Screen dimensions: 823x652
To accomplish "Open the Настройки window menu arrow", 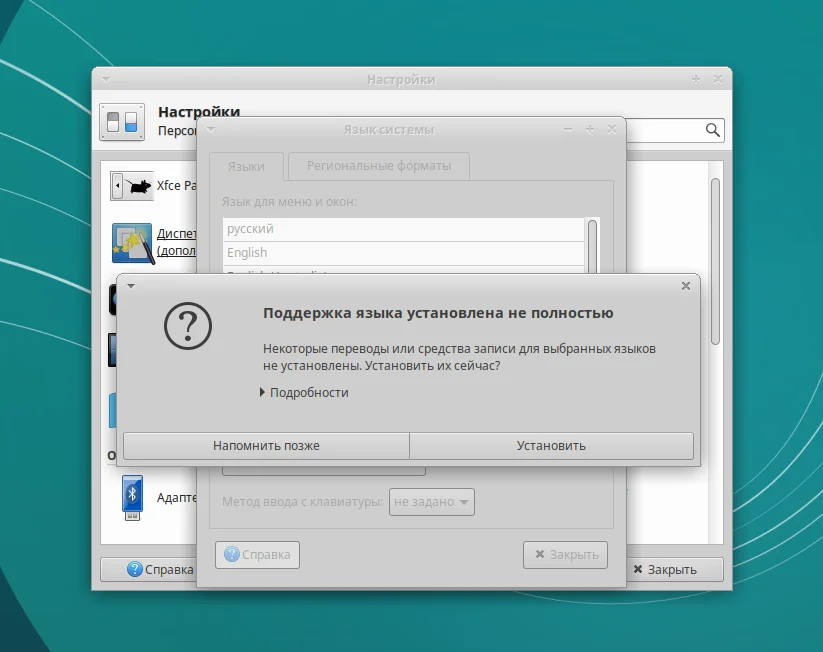I will 106,79.
